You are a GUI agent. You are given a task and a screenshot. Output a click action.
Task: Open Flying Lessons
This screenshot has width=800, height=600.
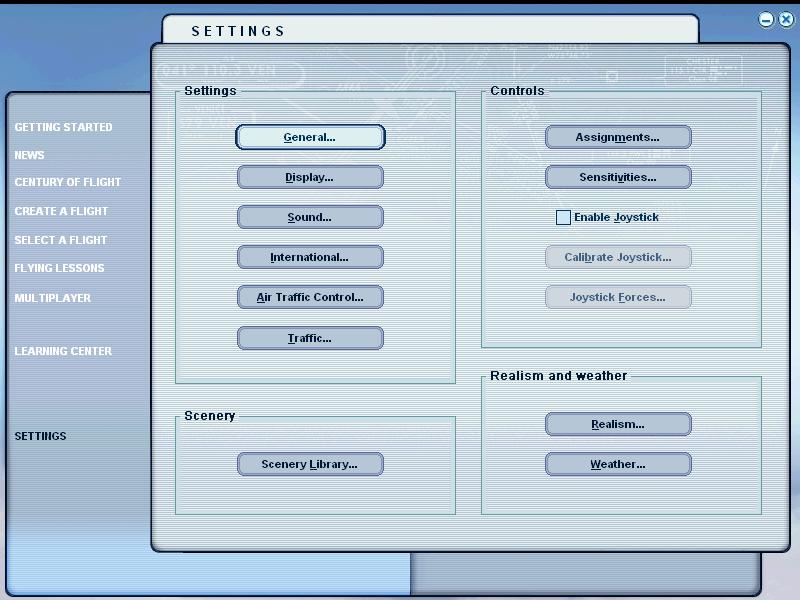pos(59,268)
